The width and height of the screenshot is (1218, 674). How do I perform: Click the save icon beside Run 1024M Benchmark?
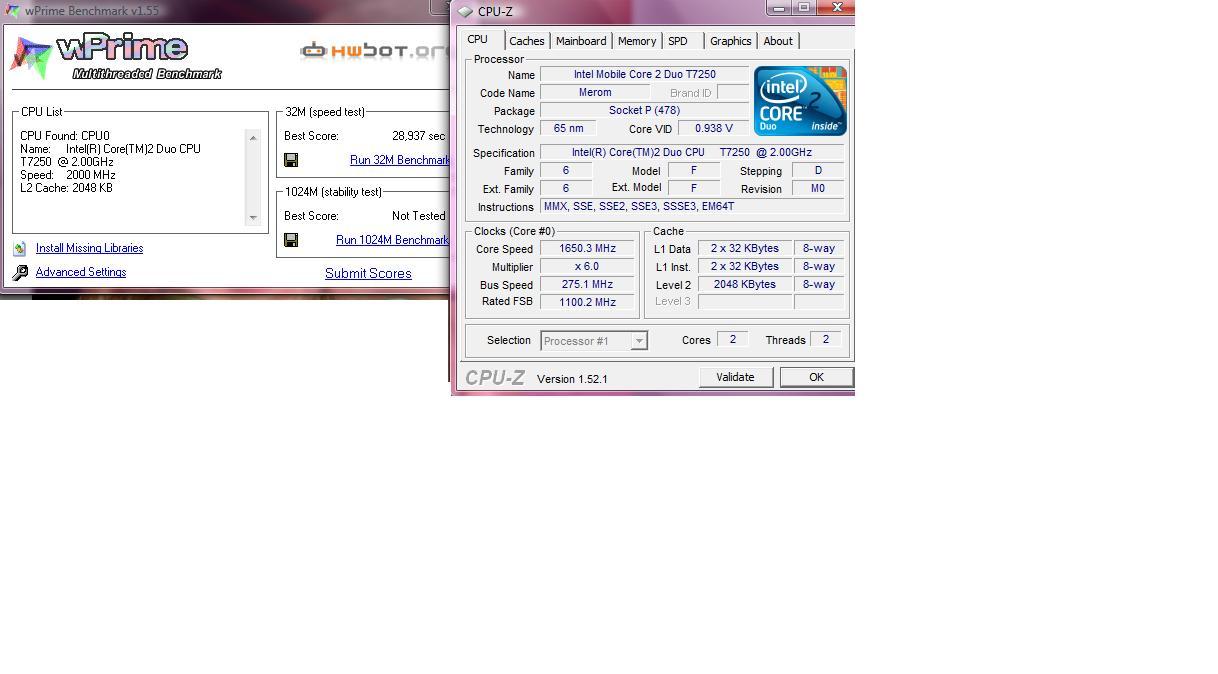(291, 240)
